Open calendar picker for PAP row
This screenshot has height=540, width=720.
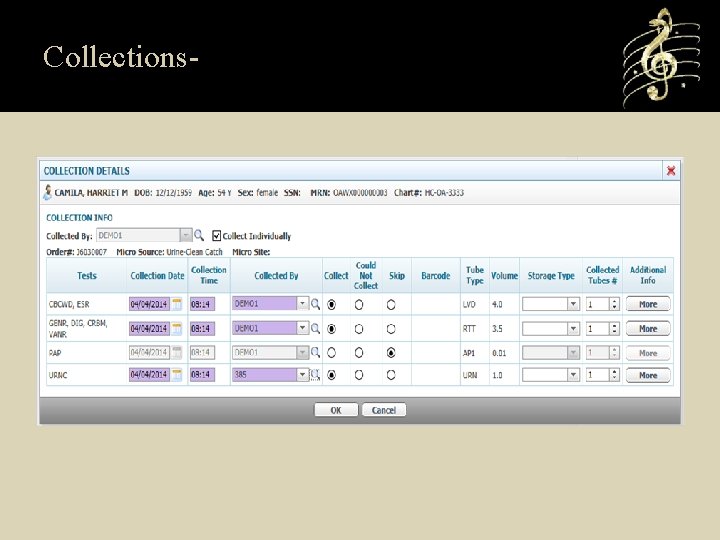[177, 353]
